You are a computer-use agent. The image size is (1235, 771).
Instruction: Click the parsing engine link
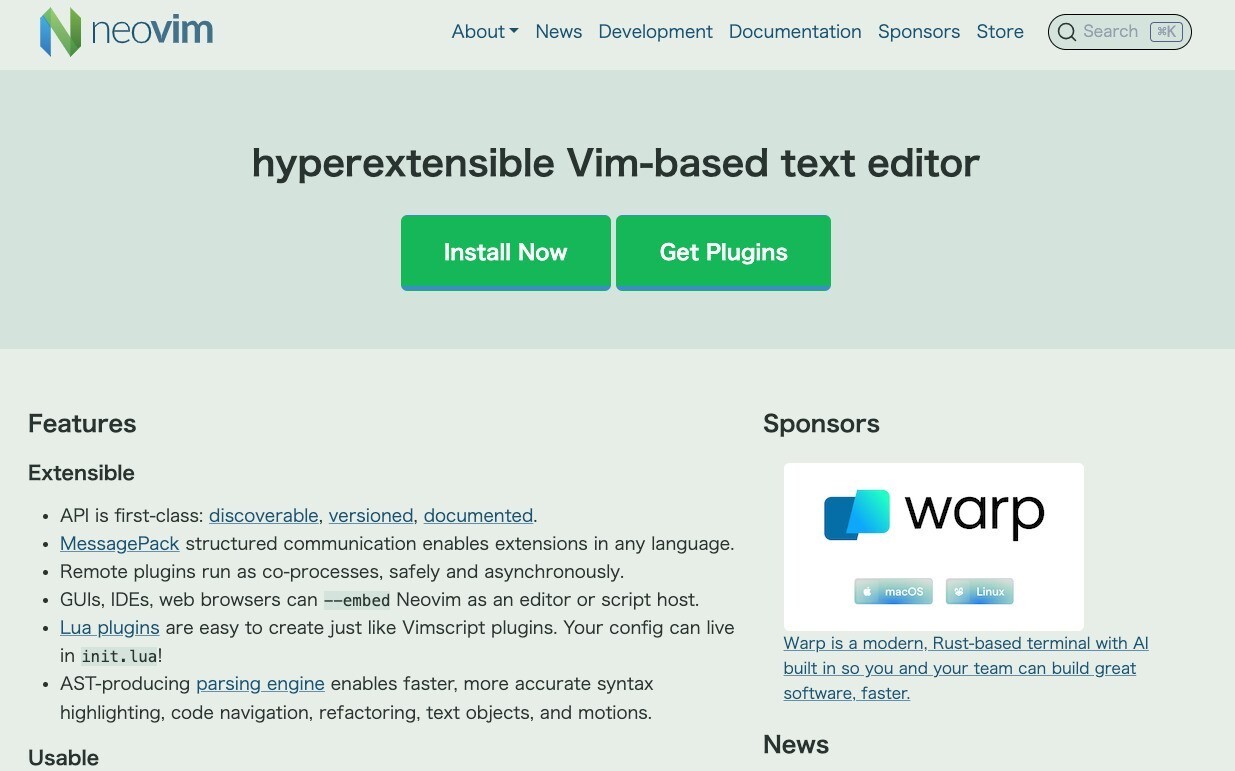pyautogui.click(x=260, y=684)
